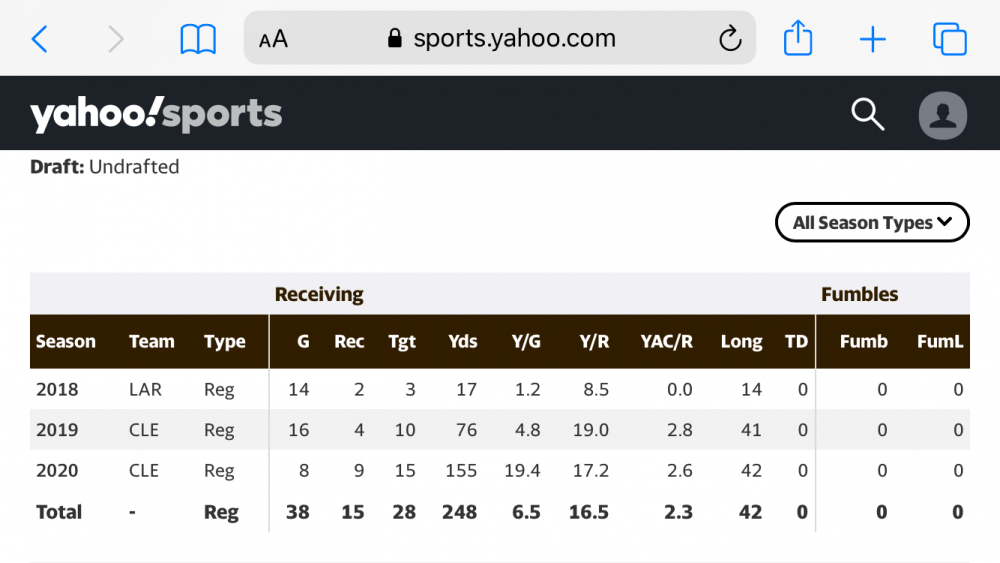Image resolution: width=1000 pixels, height=563 pixels.
Task: Tap the forward navigation arrow
Action: (115, 40)
